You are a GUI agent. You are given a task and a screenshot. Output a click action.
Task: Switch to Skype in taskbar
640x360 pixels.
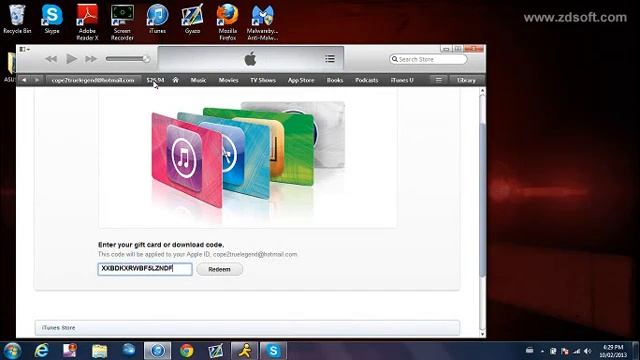tap(273, 351)
